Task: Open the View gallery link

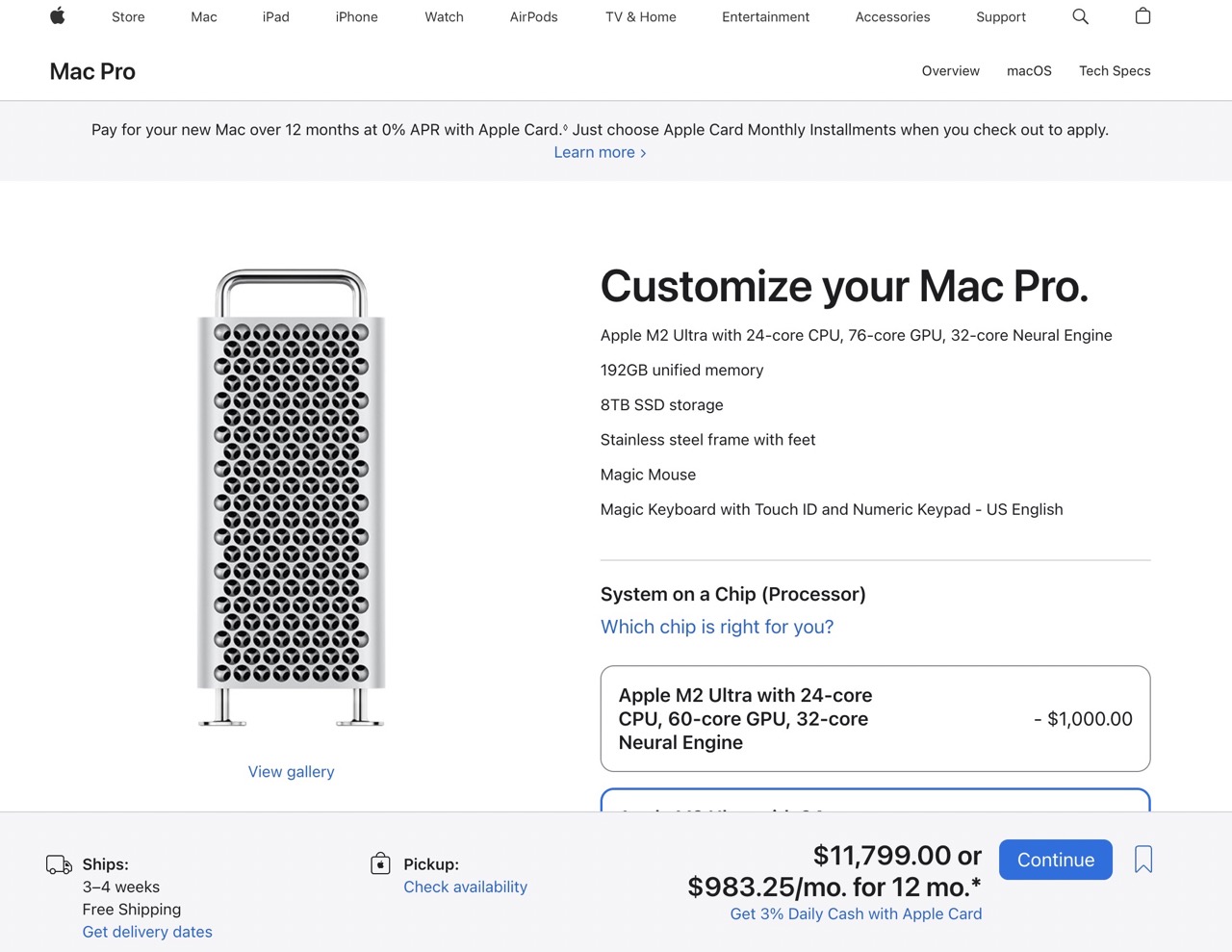Action: pyautogui.click(x=291, y=772)
